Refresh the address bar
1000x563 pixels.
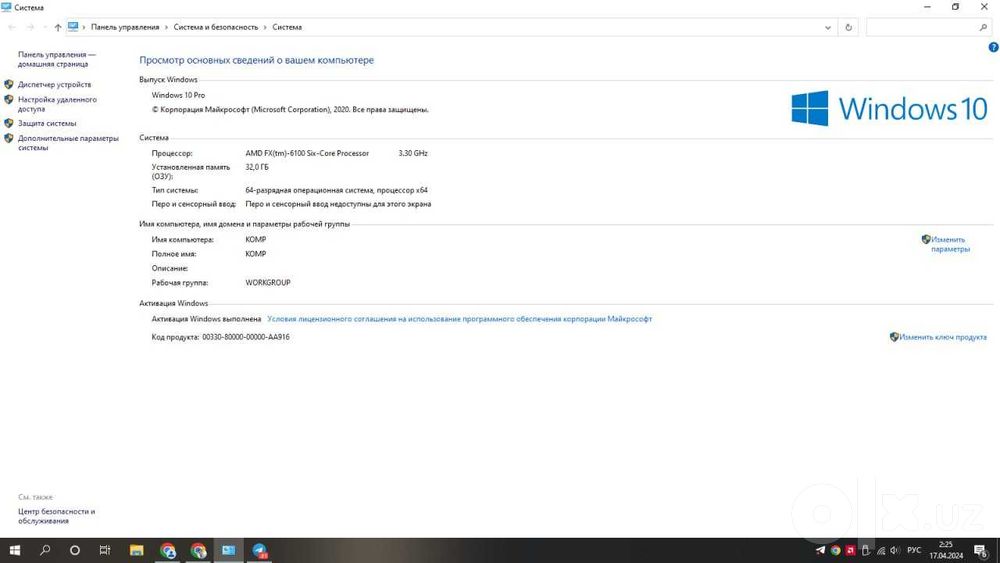(848, 27)
